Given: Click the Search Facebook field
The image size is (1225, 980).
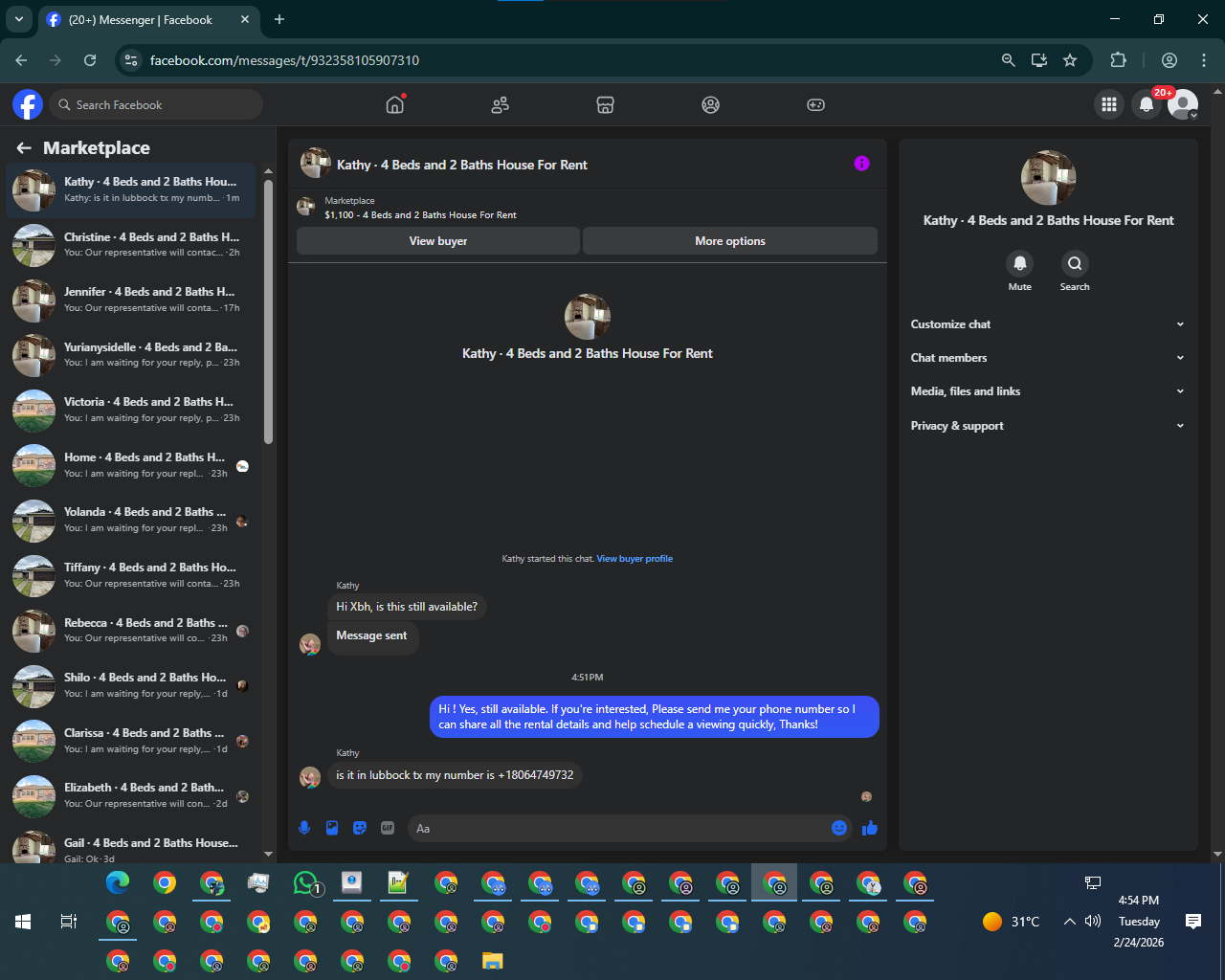Looking at the screenshot, I should 156,105.
